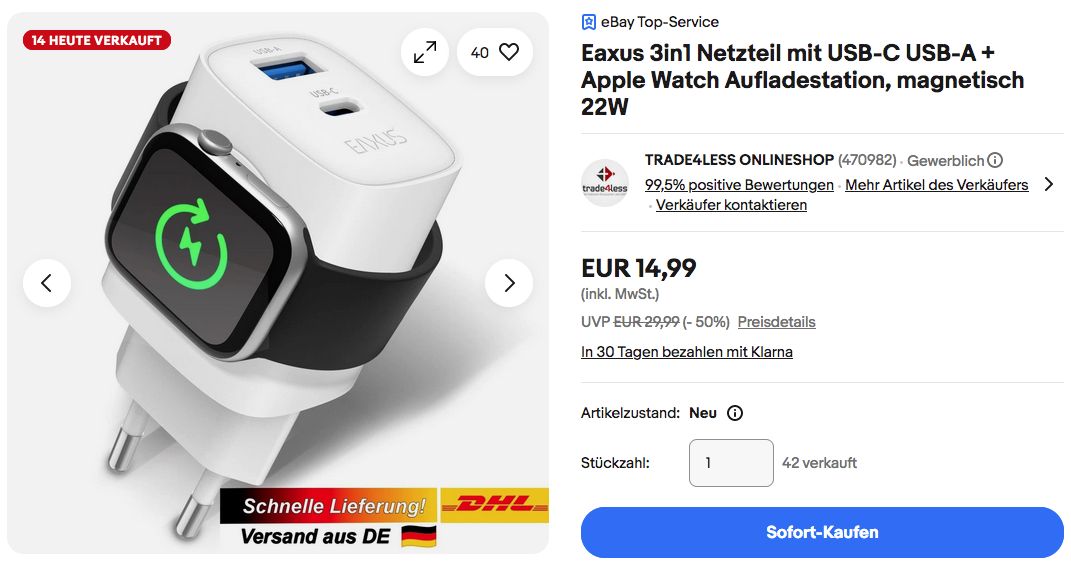This screenshot has width=1071, height=563.
Task: Click the eBay Top-Service badge icon
Action: (x=588, y=22)
